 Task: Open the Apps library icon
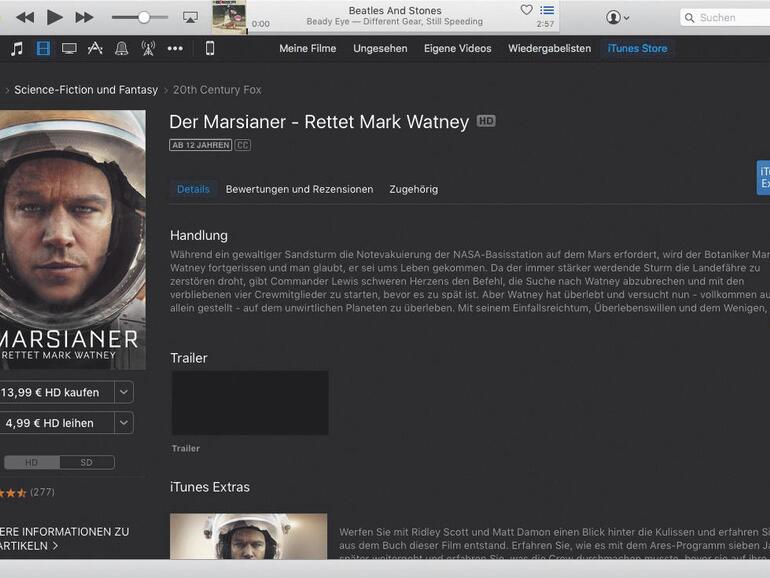pyautogui.click(x=95, y=48)
